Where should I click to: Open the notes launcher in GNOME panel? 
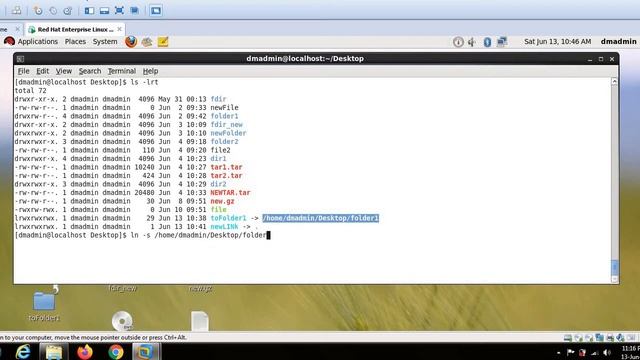click(163, 42)
